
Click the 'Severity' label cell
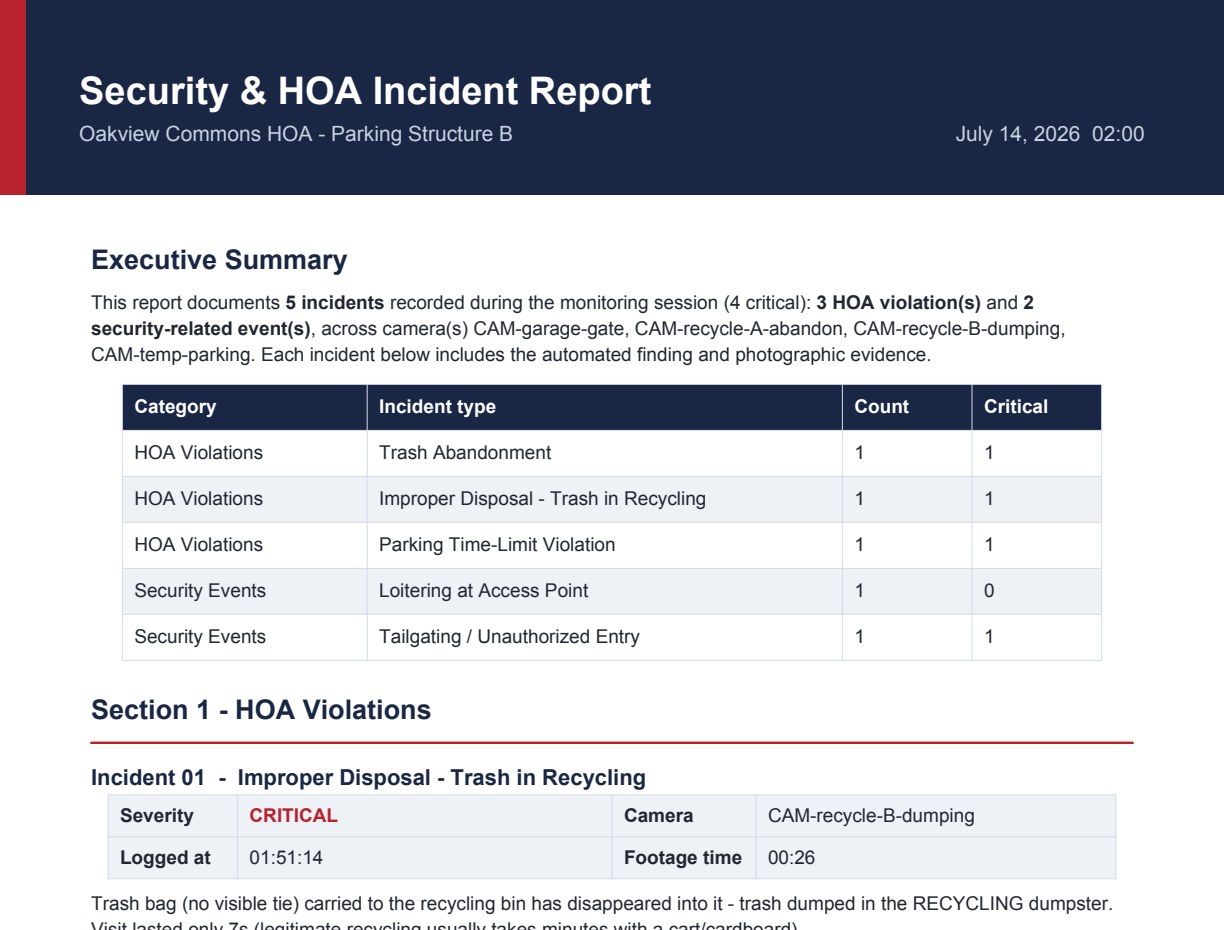tap(173, 816)
